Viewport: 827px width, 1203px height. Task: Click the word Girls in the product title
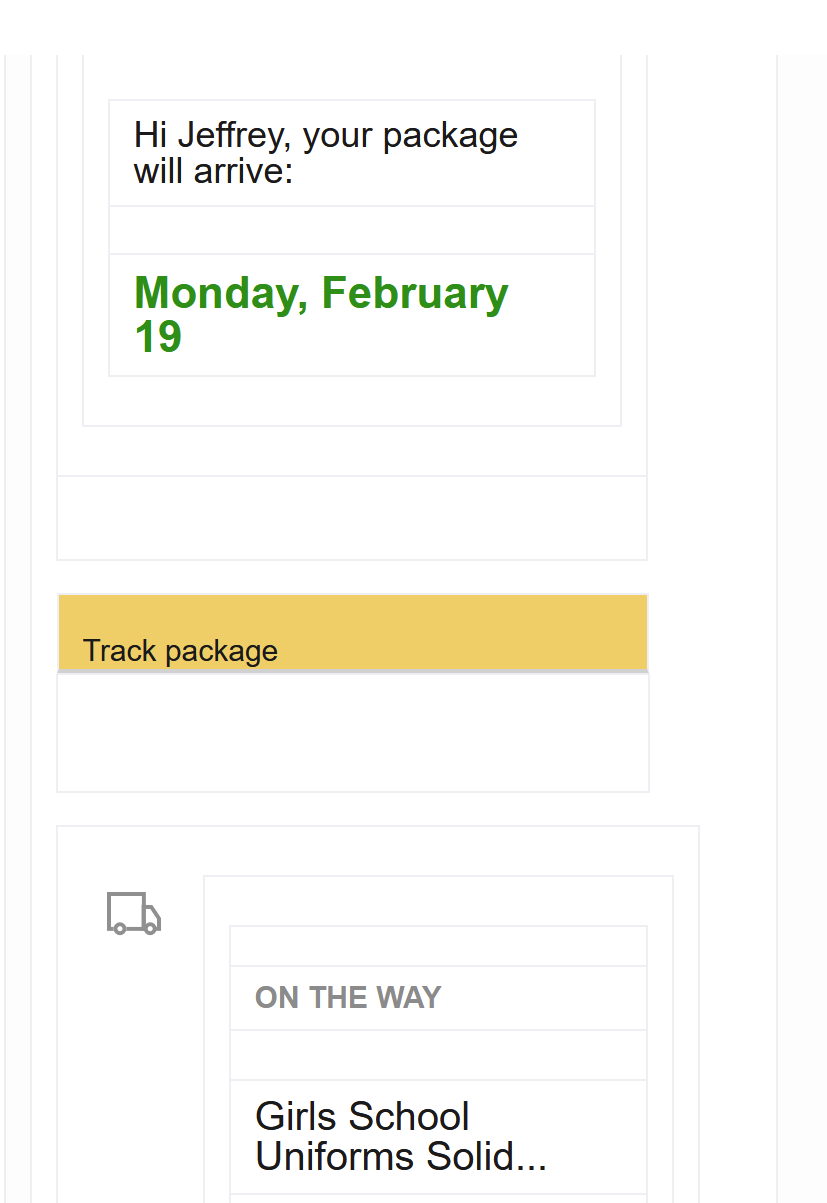coord(296,1116)
